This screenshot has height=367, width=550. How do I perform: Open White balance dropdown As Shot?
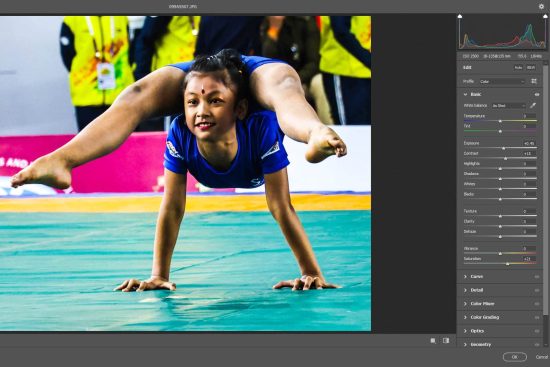(509, 106)
